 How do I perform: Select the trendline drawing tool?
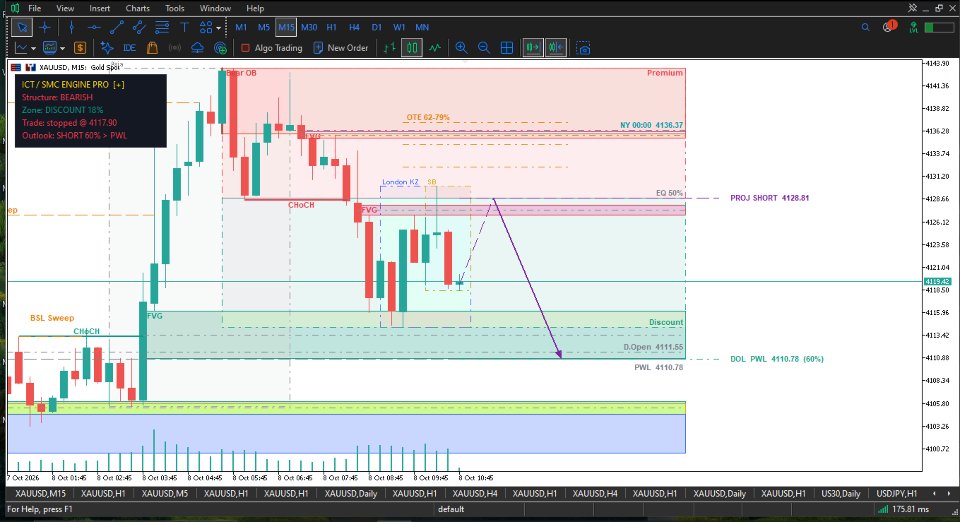pos(116,28)
